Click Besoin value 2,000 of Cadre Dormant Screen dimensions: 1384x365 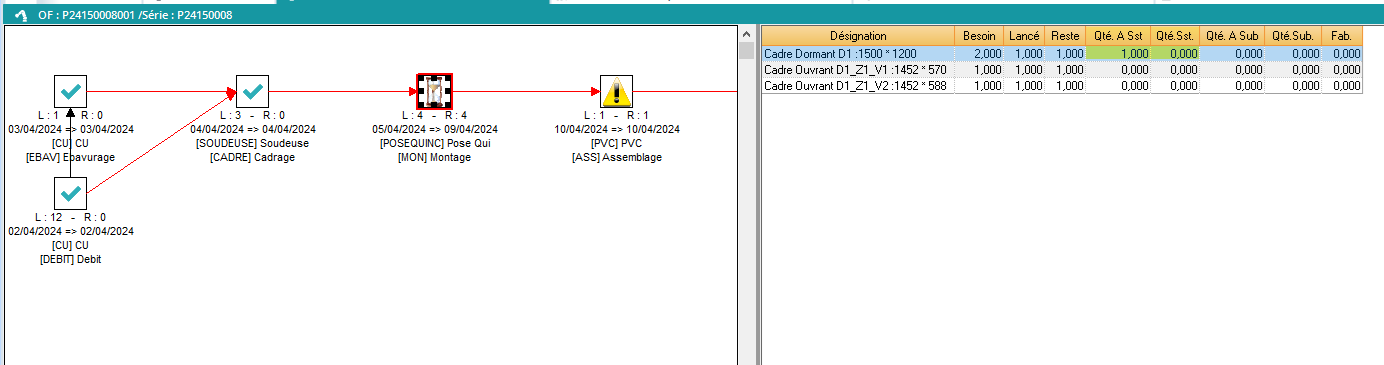click(x=978, y=54)
